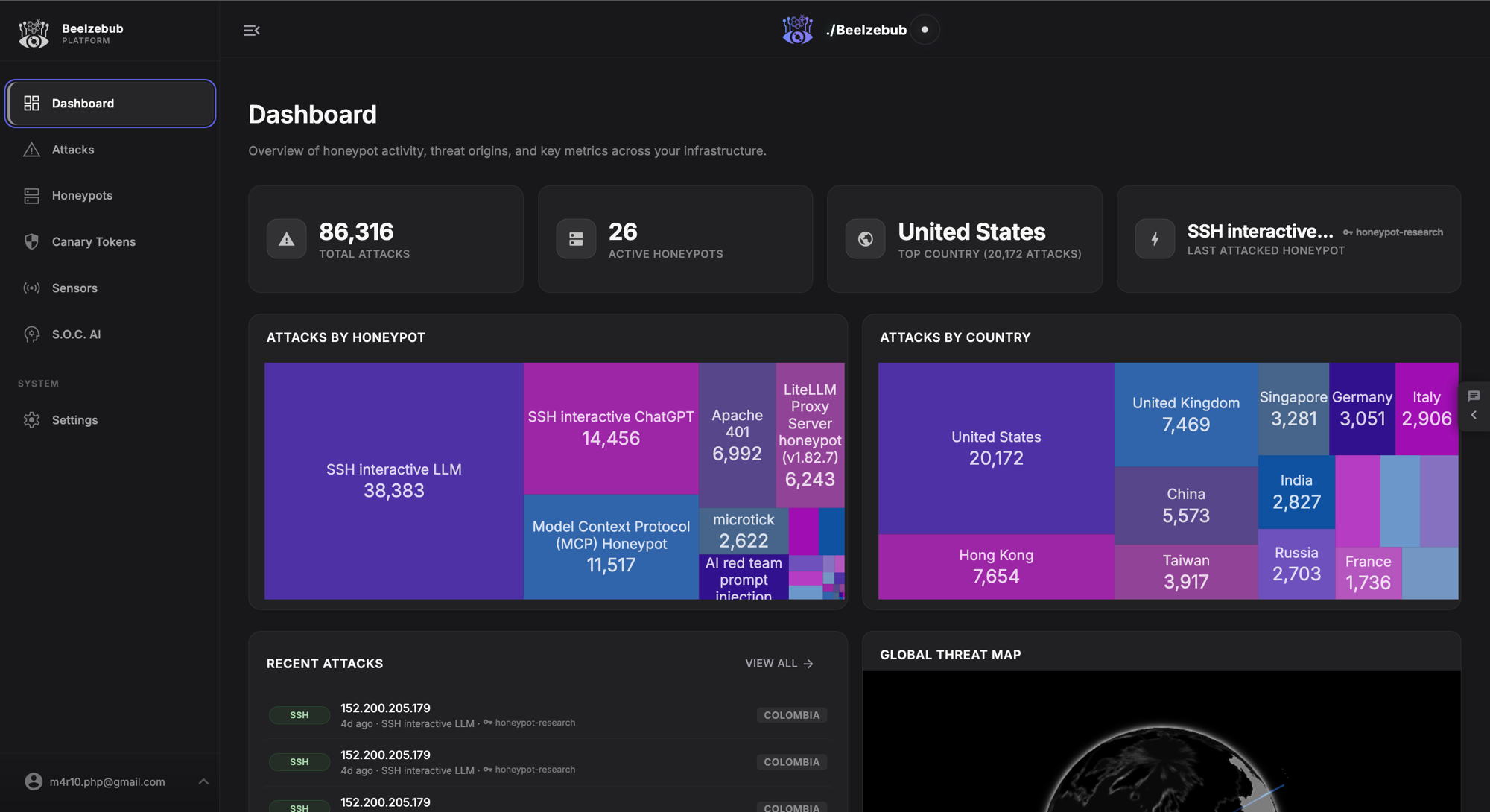
Task: Click the S.O.C. AI head icon
Action: point(31,334)
